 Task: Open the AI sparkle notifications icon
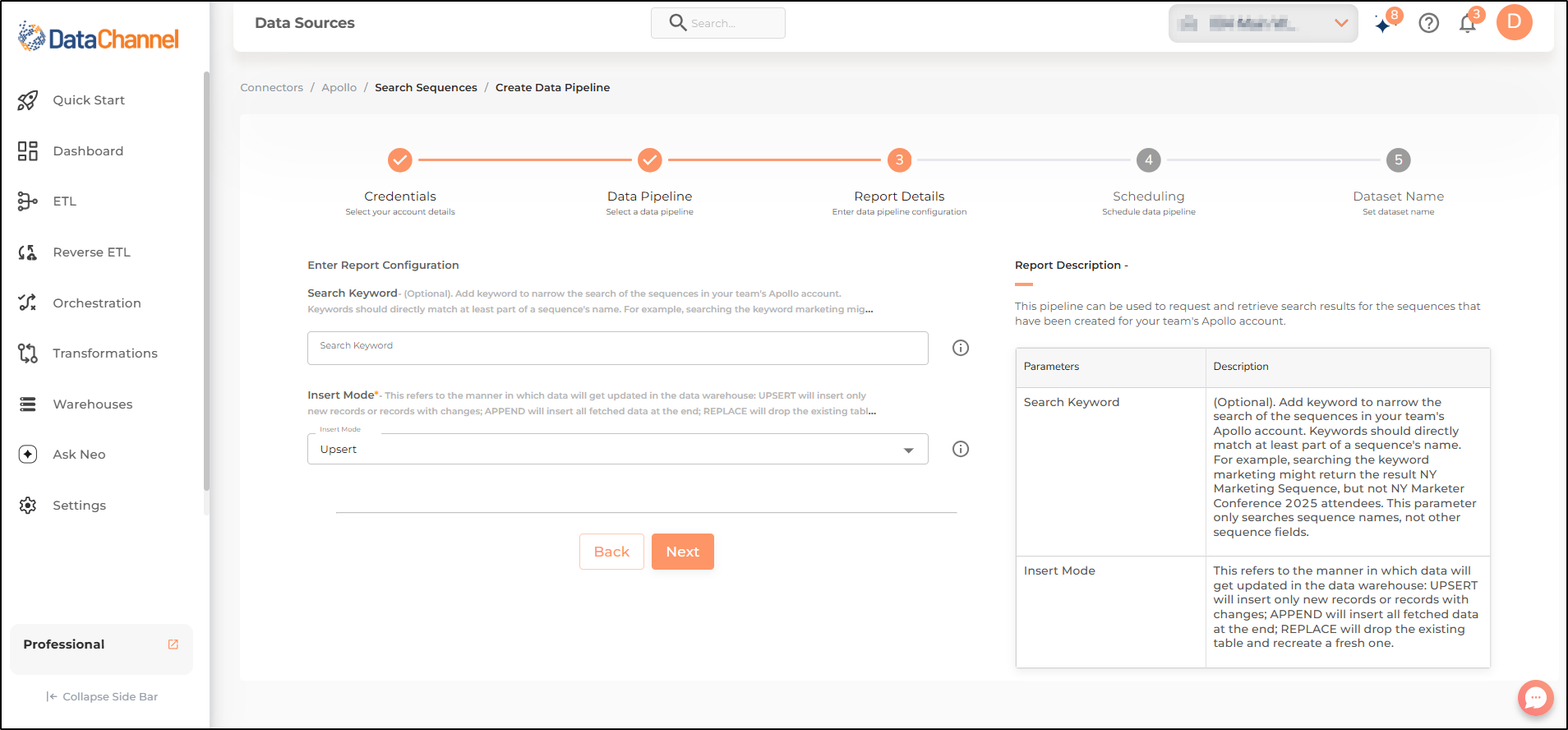[x=1384, y=24]
